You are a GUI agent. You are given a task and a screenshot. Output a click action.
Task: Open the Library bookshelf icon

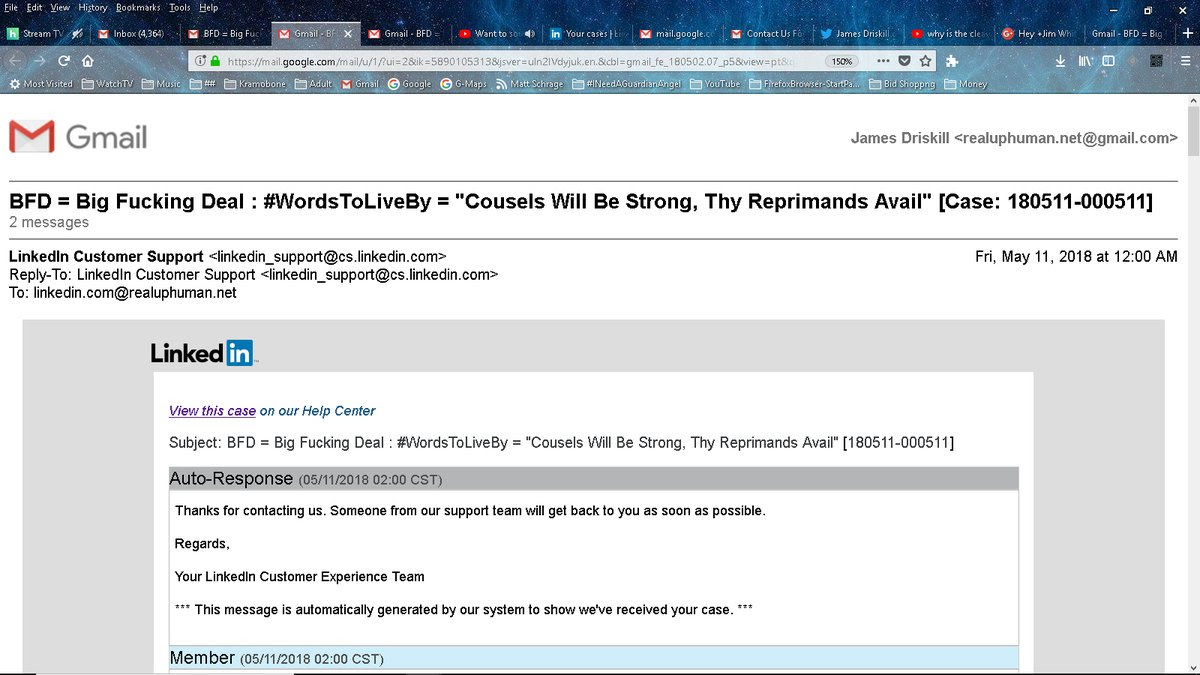tap(1085, 61)
